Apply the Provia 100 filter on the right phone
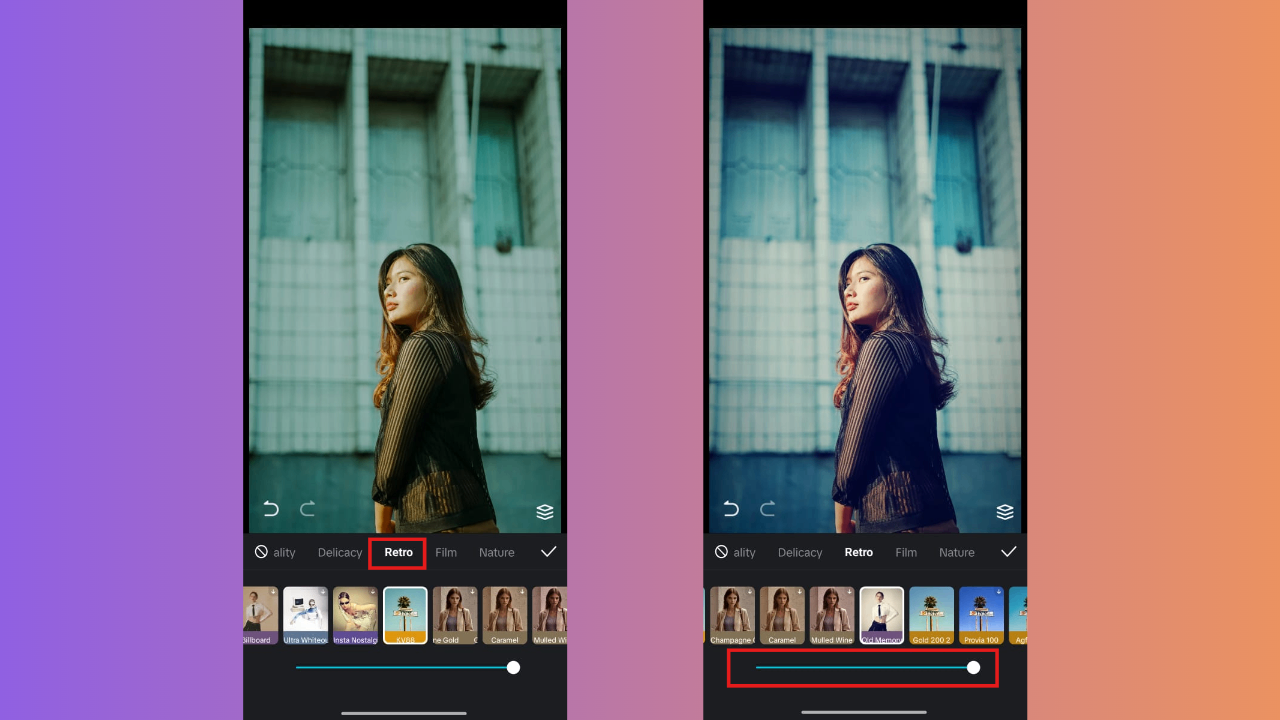 981,615
